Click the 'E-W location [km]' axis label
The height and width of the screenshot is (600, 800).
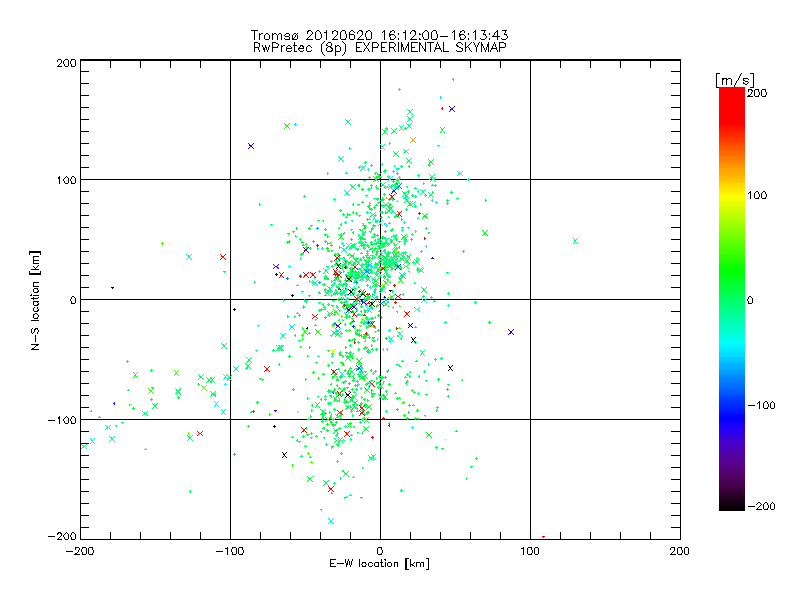point(379,564)
